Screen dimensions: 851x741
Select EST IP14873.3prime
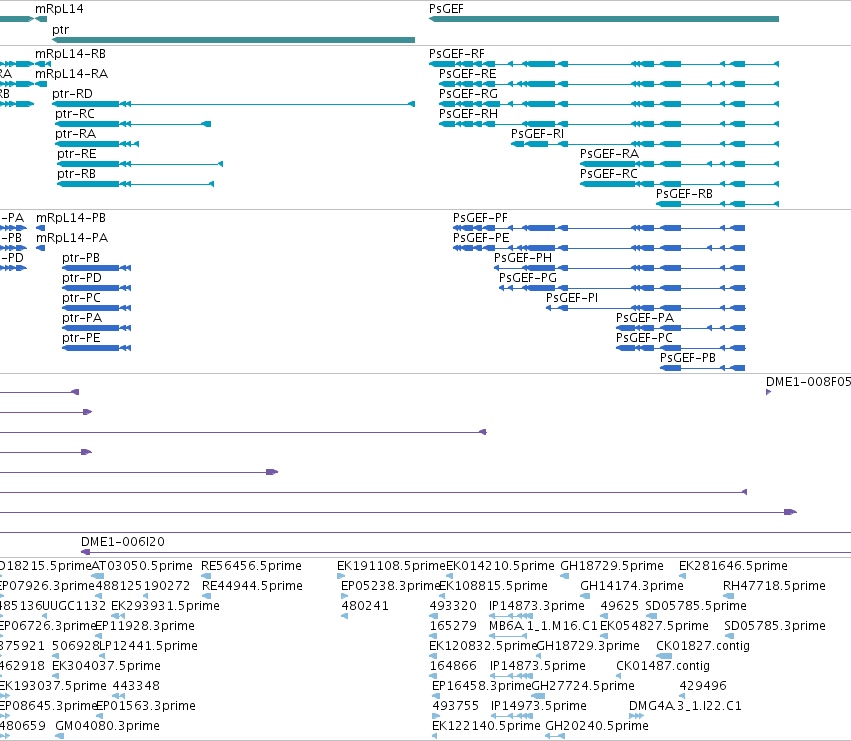click(x=511, y=616)
